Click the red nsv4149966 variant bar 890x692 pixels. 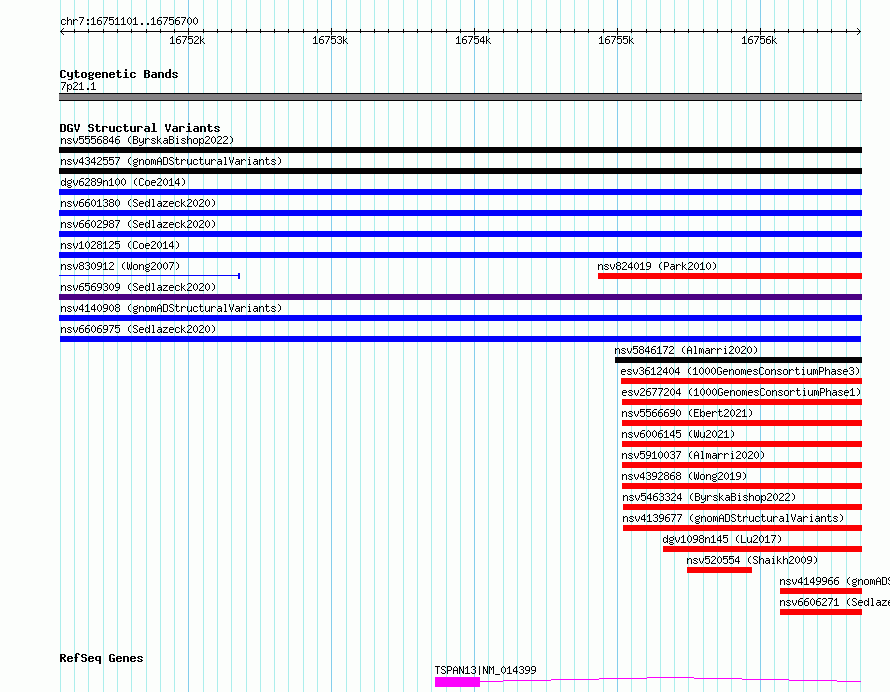[821, 591]
